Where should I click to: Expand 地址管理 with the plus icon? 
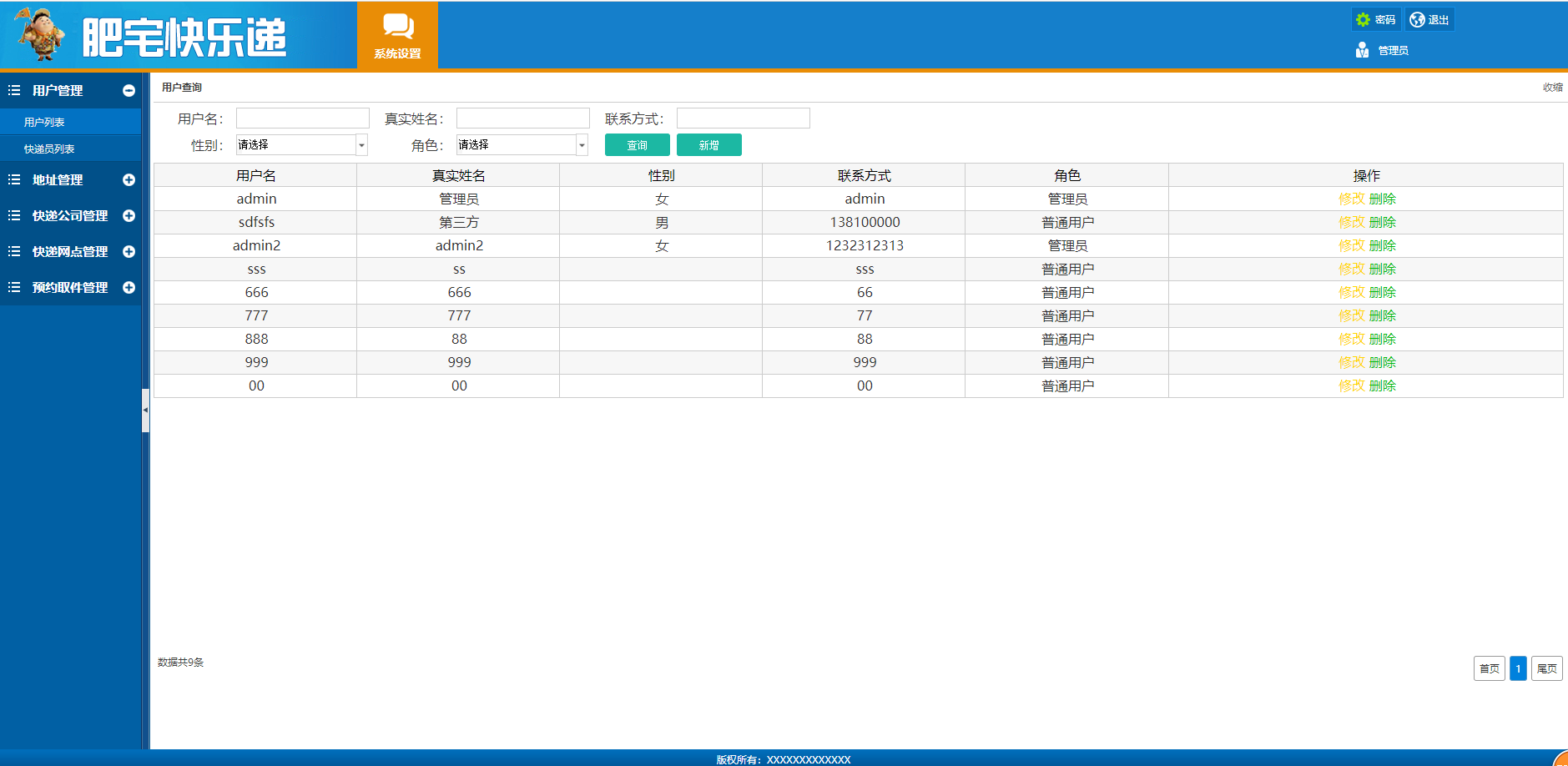point(129,179)
